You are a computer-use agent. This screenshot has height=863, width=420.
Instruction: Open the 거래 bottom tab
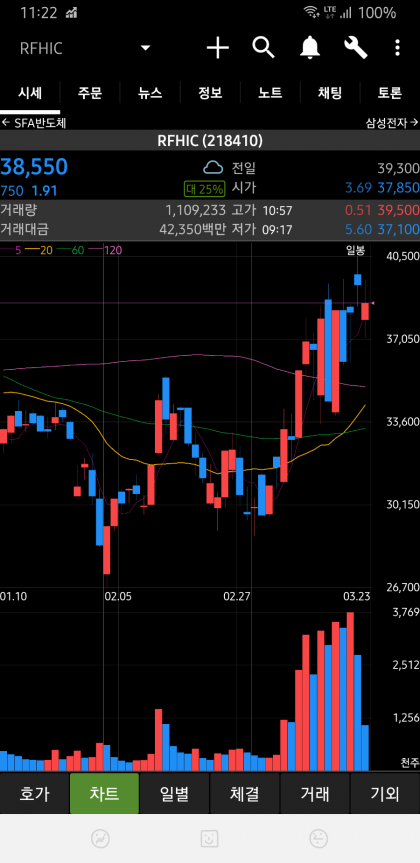315,794
